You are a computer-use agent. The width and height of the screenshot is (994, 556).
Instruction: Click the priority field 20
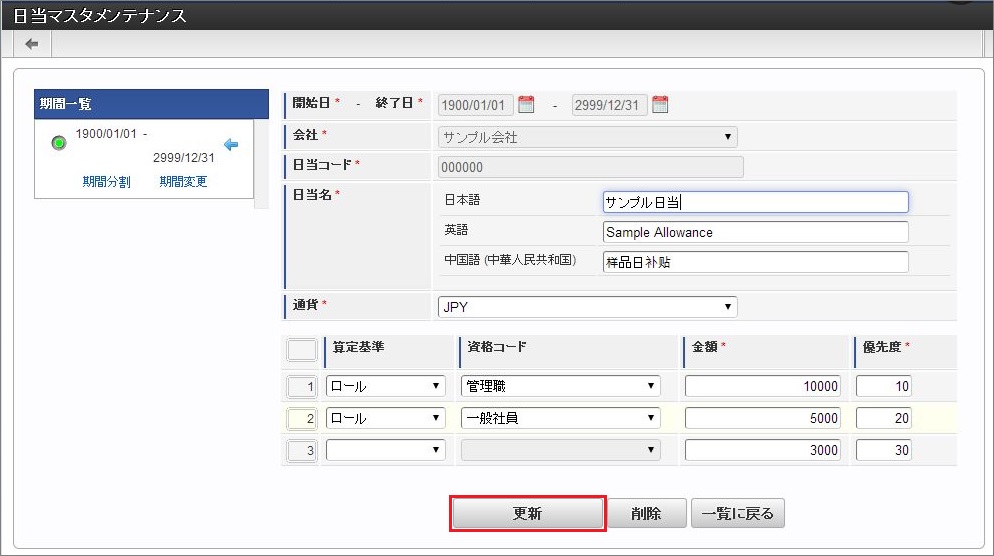[884, 418]
